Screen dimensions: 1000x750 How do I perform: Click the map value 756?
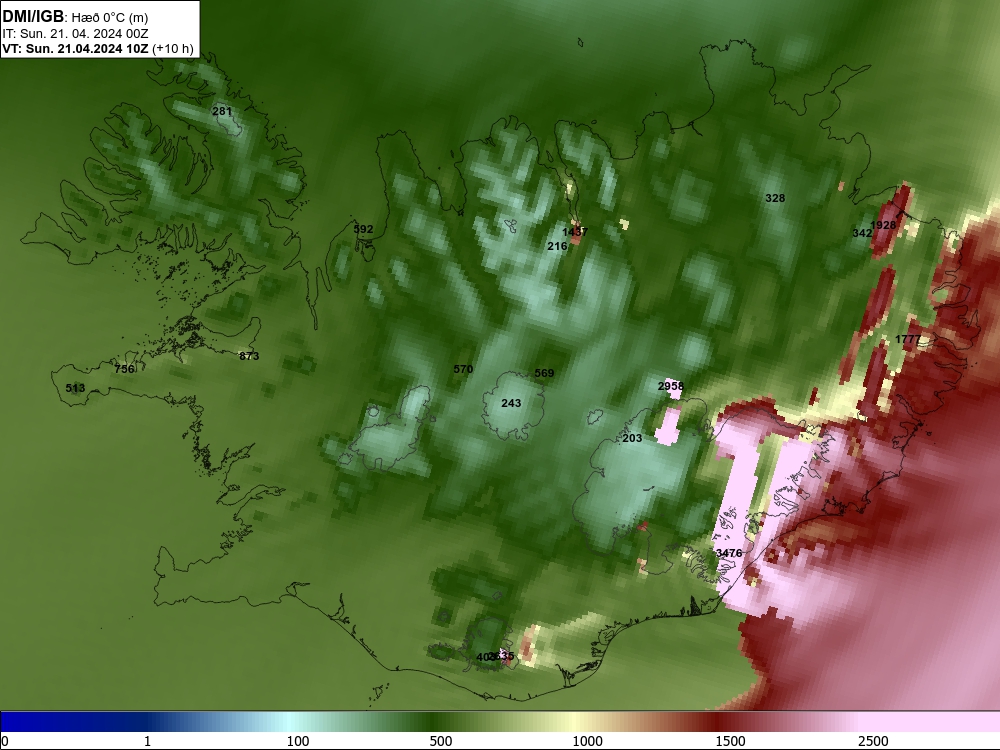click(x=124, y=369)
